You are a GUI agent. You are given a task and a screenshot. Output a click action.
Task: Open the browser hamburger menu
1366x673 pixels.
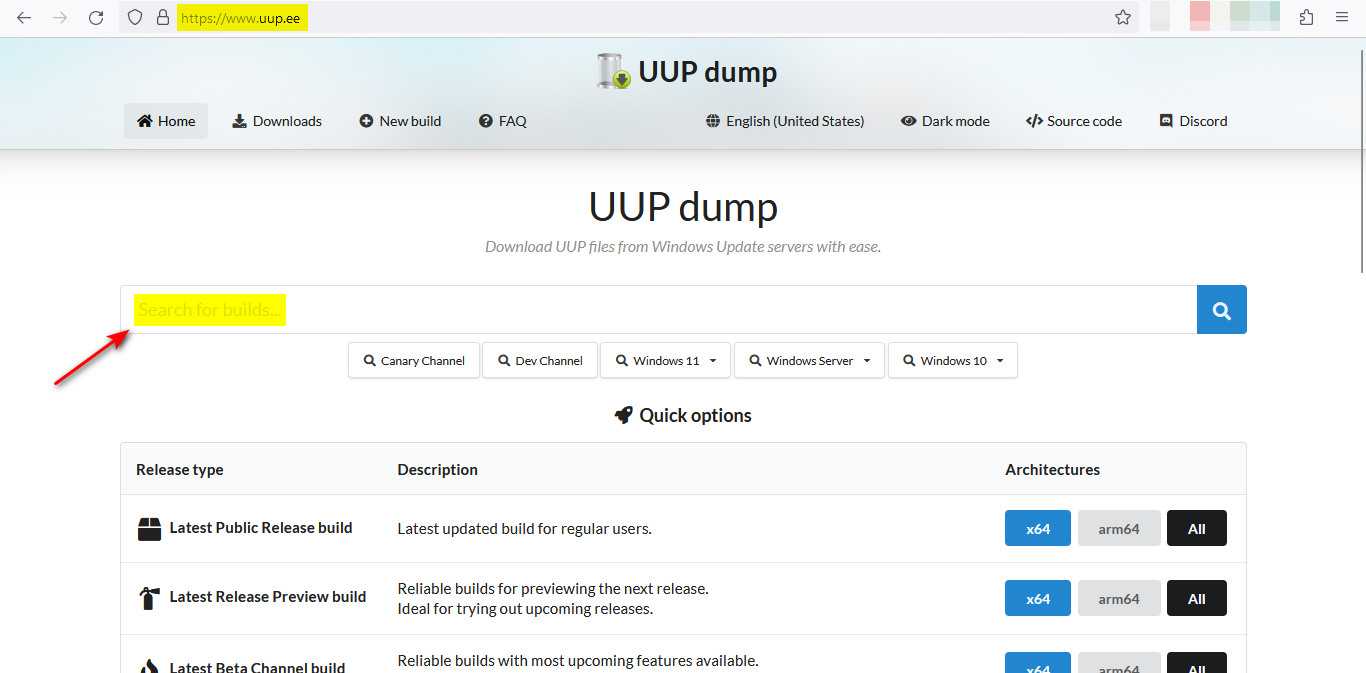click(1342, 17)
